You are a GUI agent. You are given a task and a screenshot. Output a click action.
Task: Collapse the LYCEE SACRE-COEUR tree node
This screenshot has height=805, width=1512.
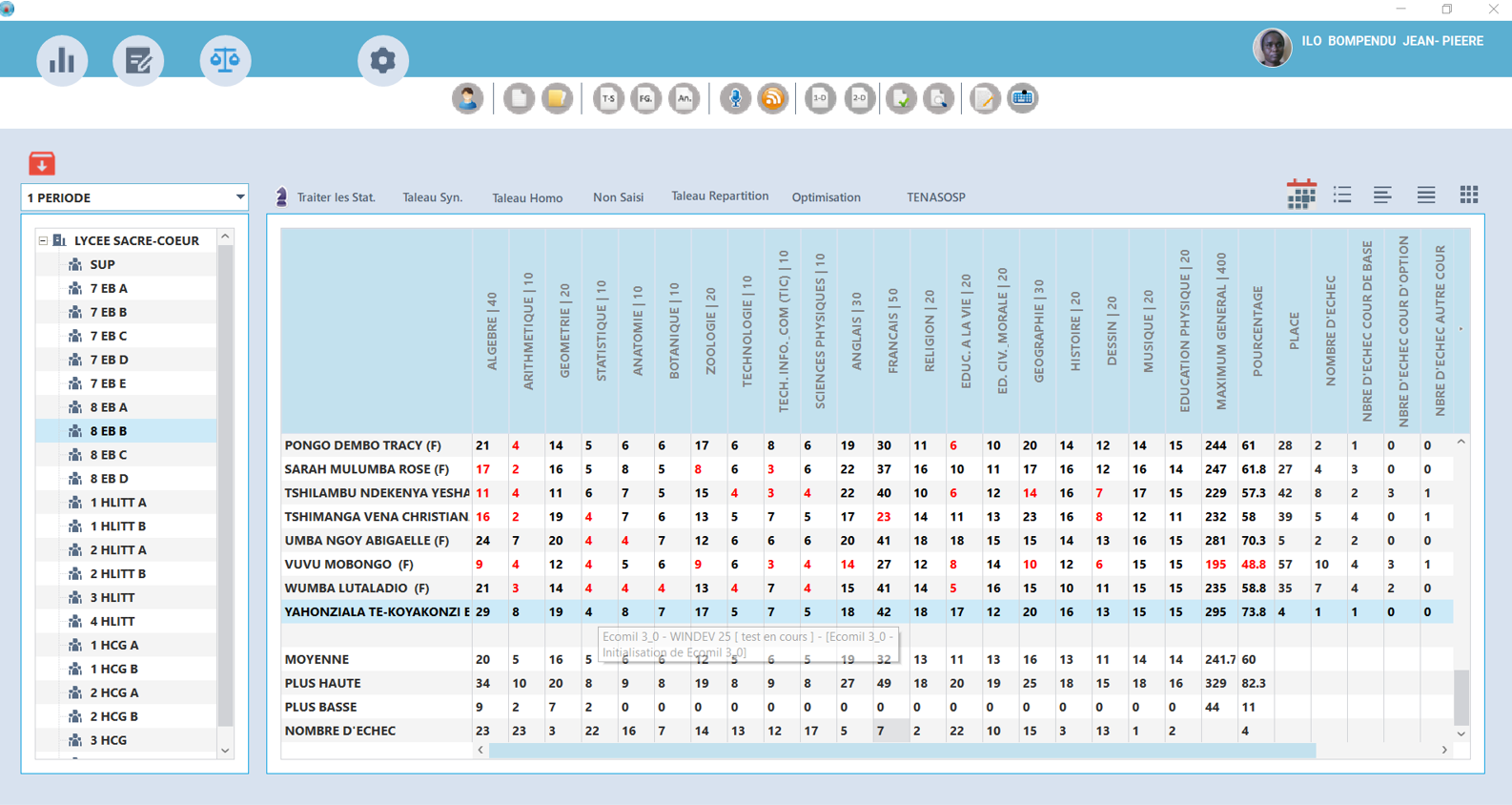(43, 240)
